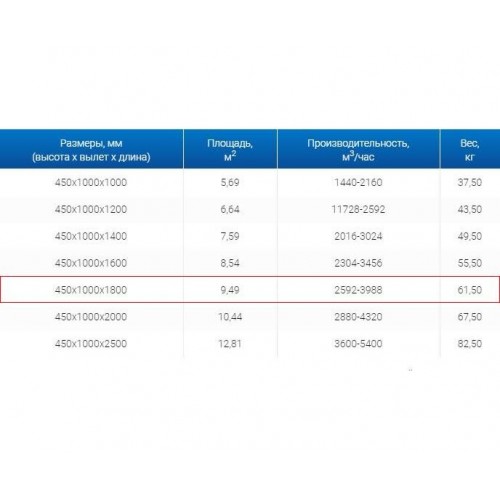Click the Вес, кг column header
The height and width of the screenshot is (500, 500).
[x=470, y=149]
